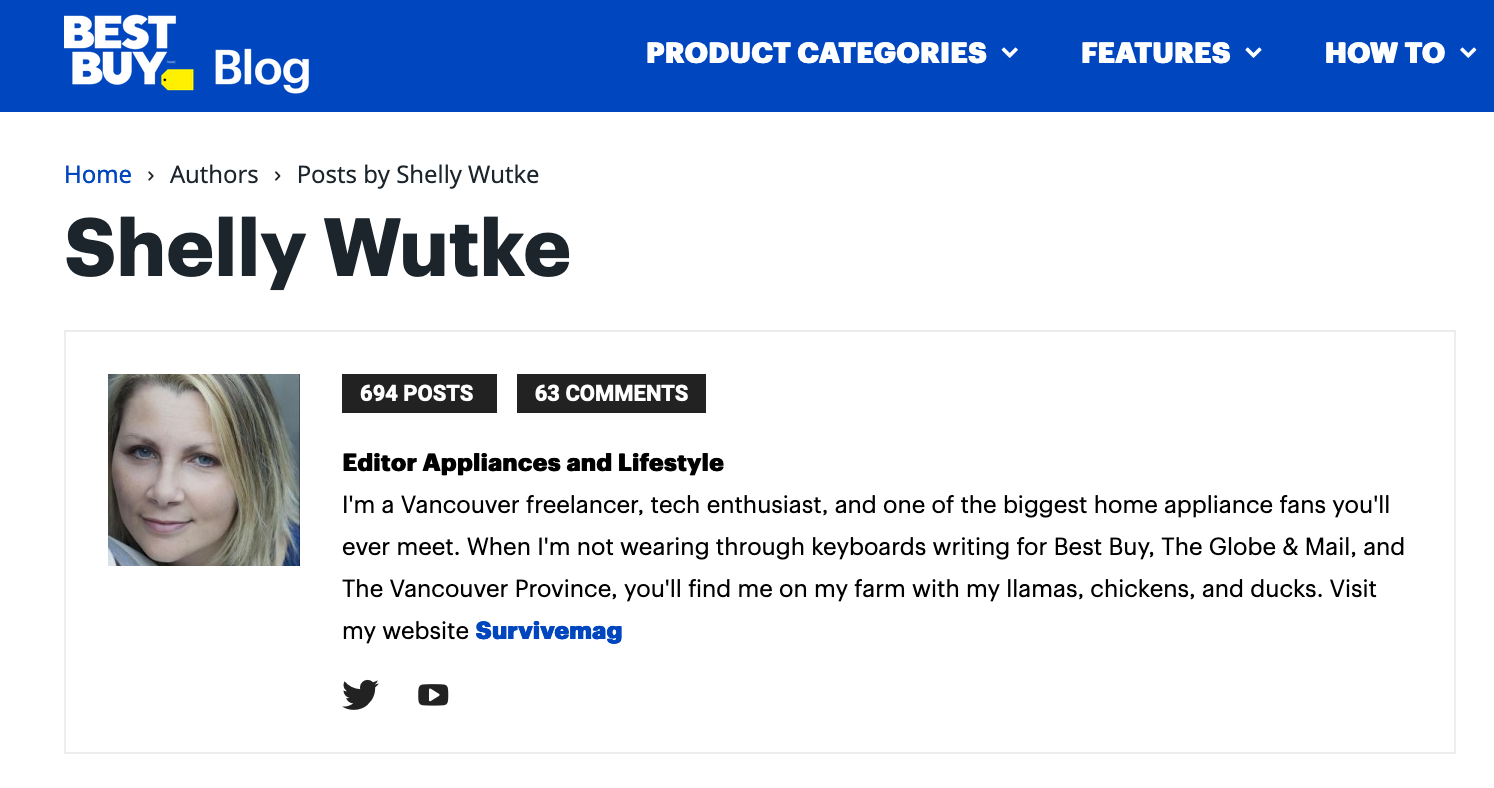
Task: Open the Product Categories menu
Action: (816, 53)
